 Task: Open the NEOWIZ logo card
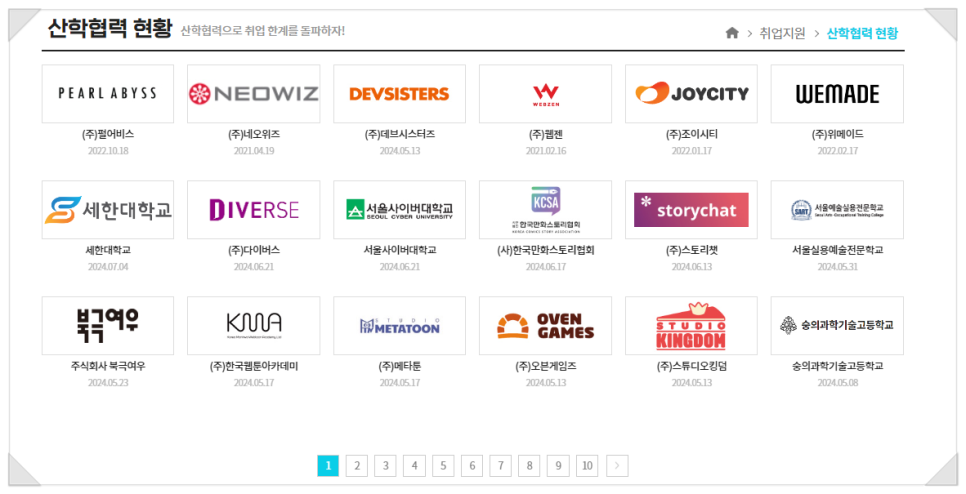(x=254, y=94)
